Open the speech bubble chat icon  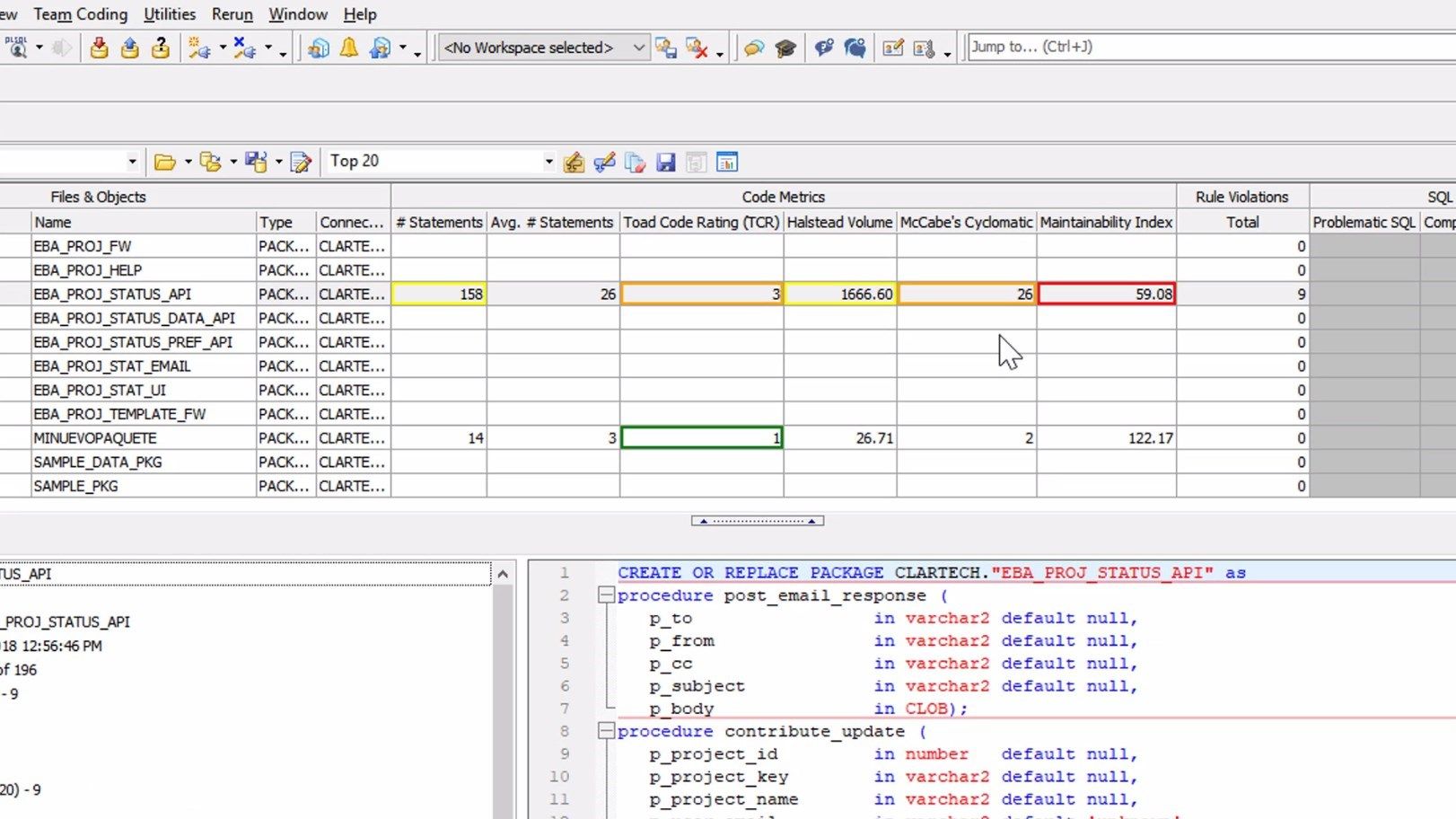(753, 48)
